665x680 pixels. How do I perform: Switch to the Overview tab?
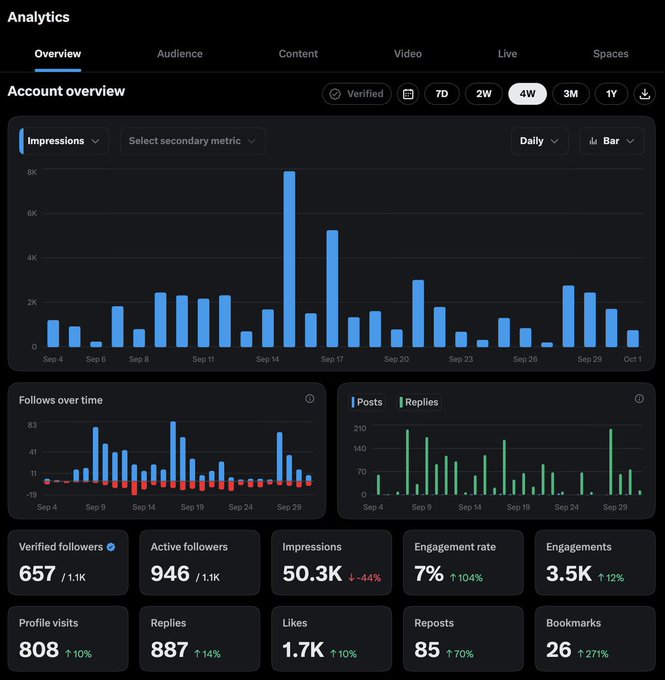click(x=58, y=54)
